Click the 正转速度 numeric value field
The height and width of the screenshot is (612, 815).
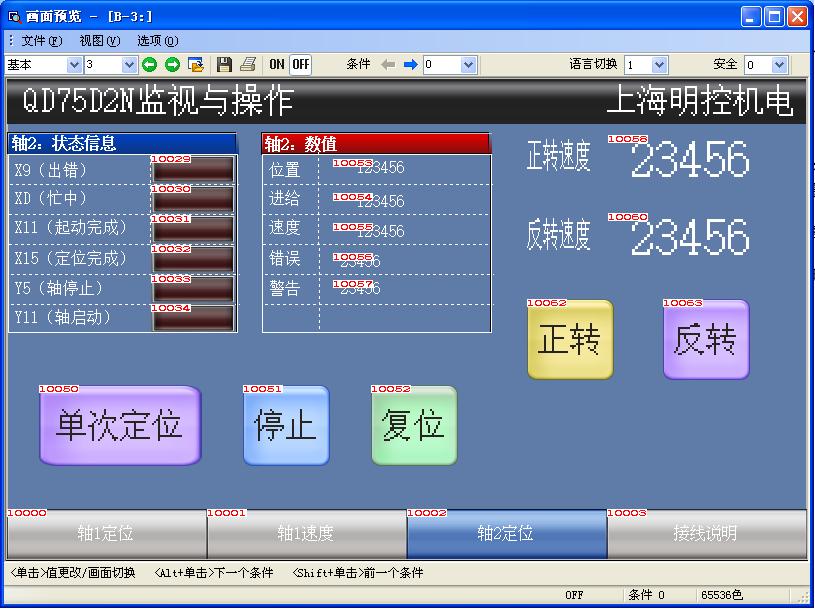690,159
